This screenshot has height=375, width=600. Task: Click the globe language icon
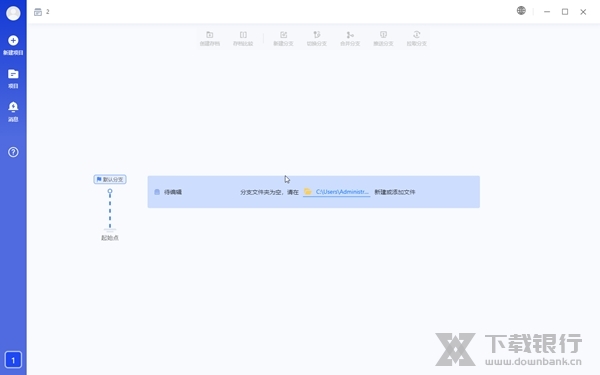521,11
